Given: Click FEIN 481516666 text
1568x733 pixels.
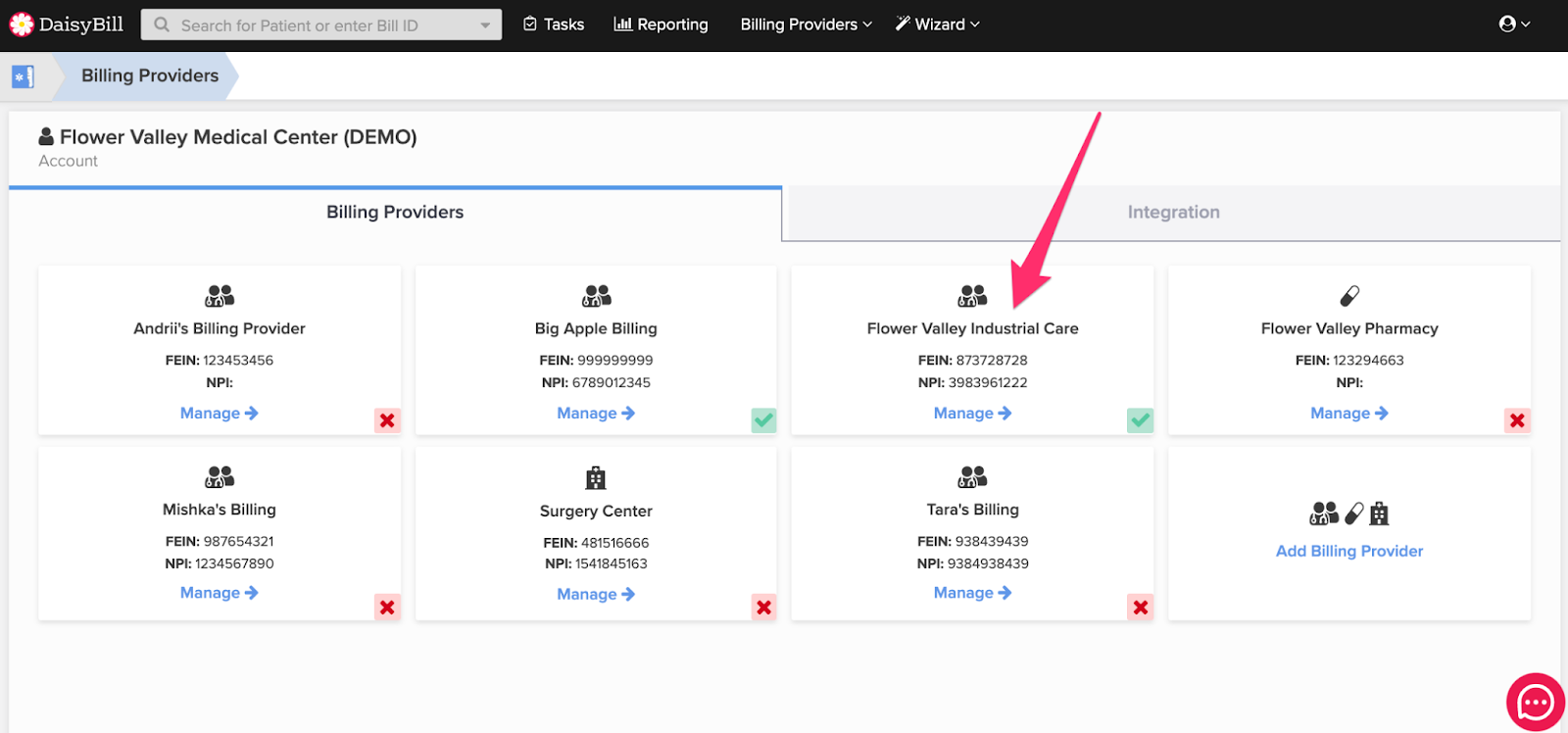Looking at the screenshot, I should (x=596, y=543).
